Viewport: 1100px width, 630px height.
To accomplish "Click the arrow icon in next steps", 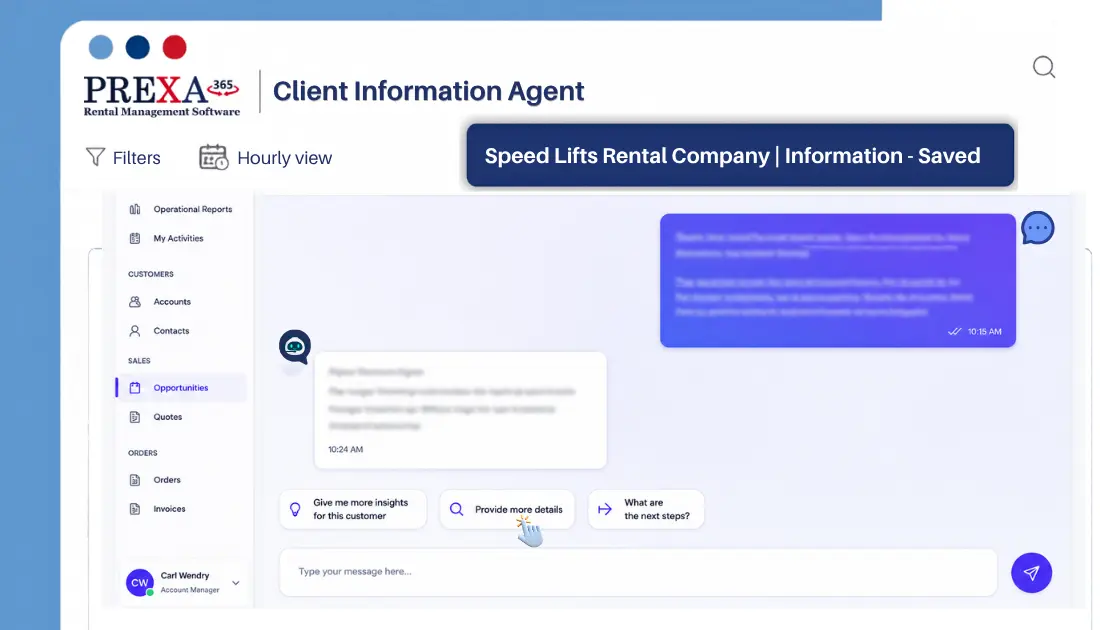I will 605,509.
